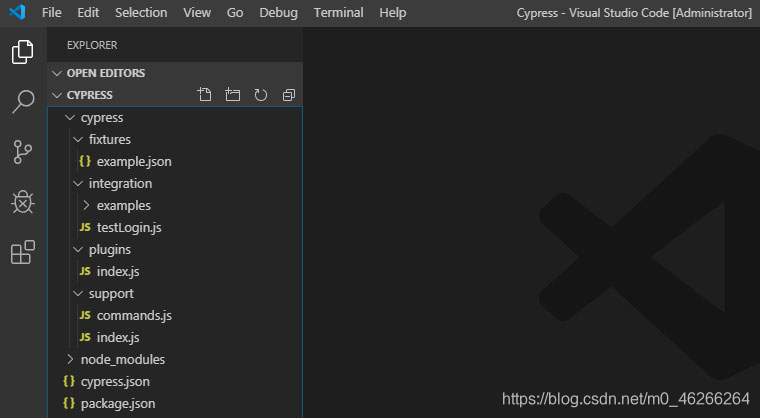The height and width of the screenshot is (418, 760).
Task: Open the Go menu
Action: [235, 13]
